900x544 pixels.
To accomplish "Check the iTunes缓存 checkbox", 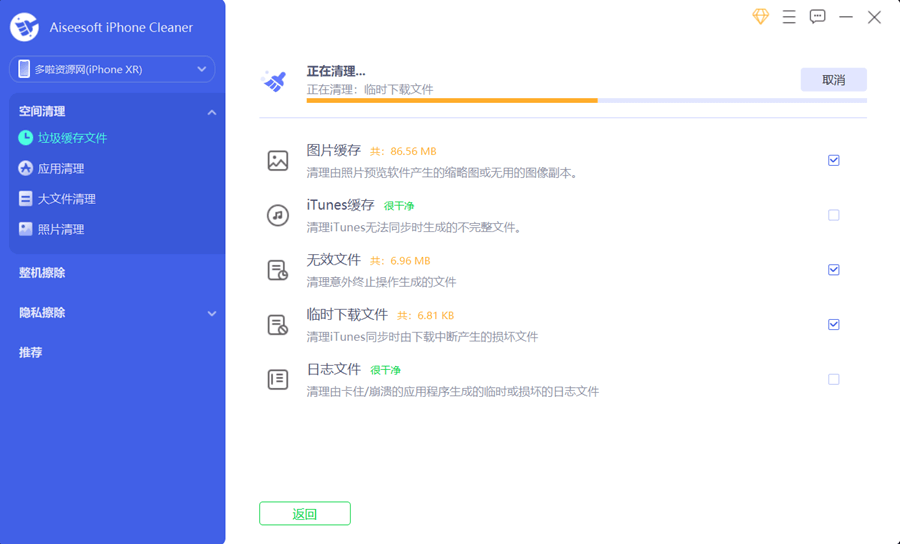I will coord(833,215).
